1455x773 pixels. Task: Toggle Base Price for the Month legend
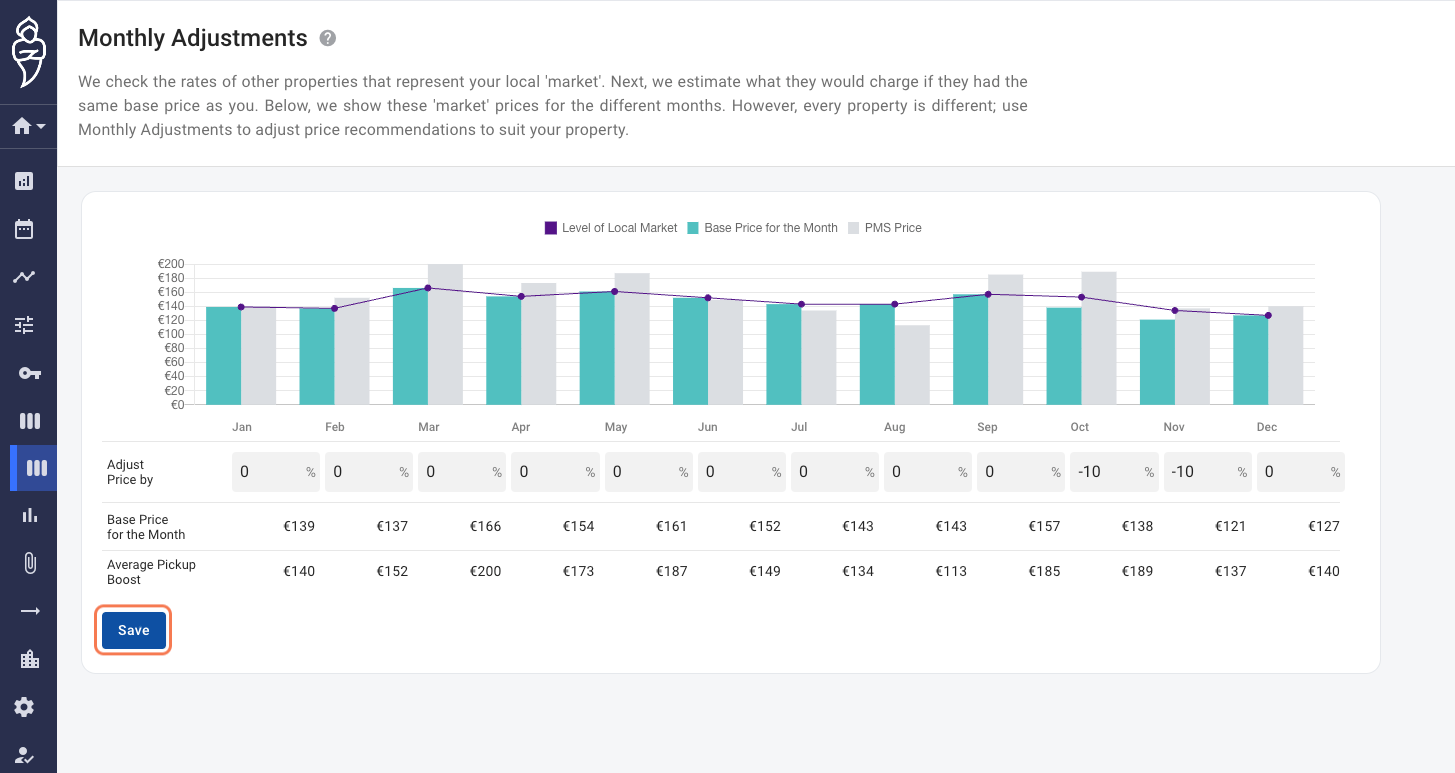[x=762, y=228]
